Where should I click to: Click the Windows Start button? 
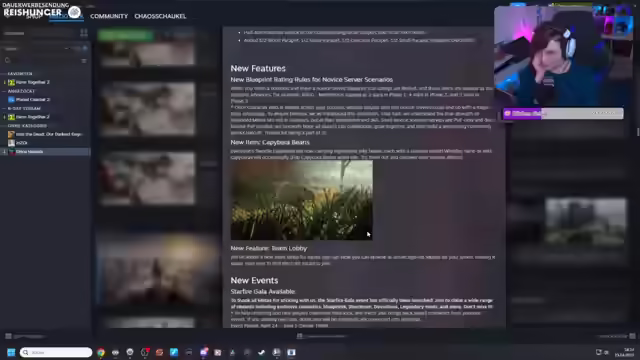pyautogui.click(x=11, y=352)
